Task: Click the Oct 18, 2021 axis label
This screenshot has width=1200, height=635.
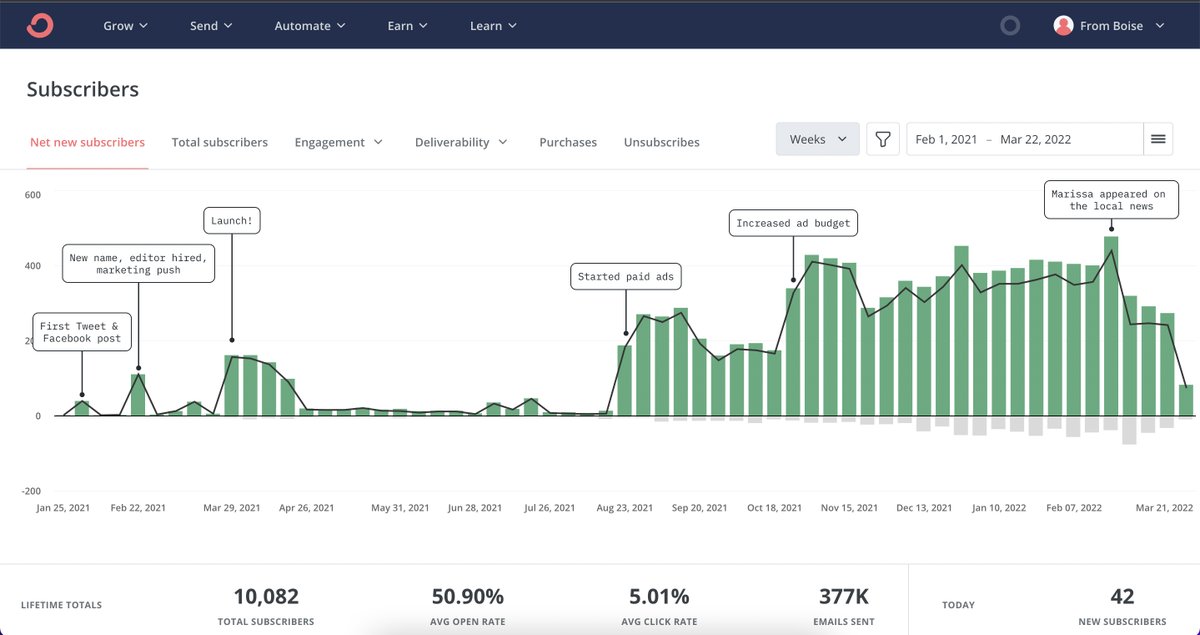Action: coord(774,508)
